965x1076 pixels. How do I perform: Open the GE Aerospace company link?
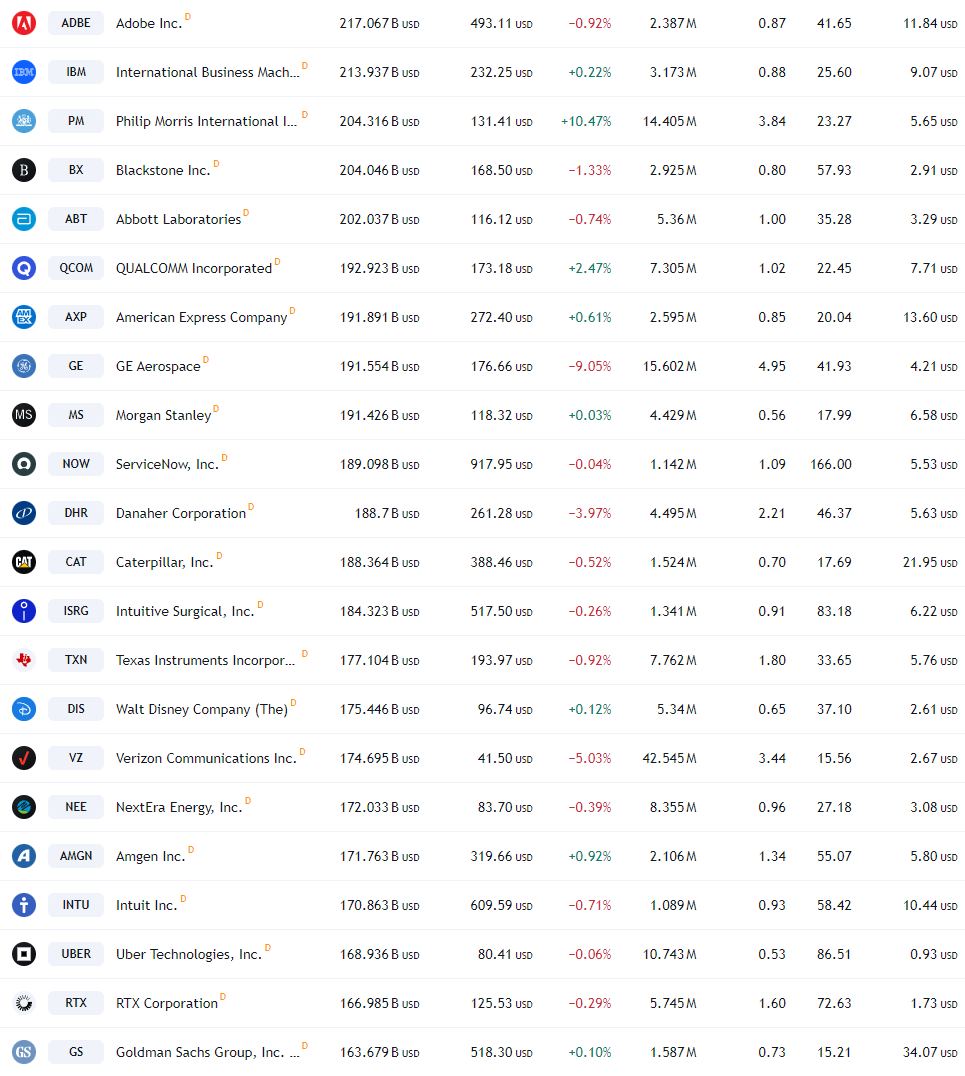[x=158, y=366]
